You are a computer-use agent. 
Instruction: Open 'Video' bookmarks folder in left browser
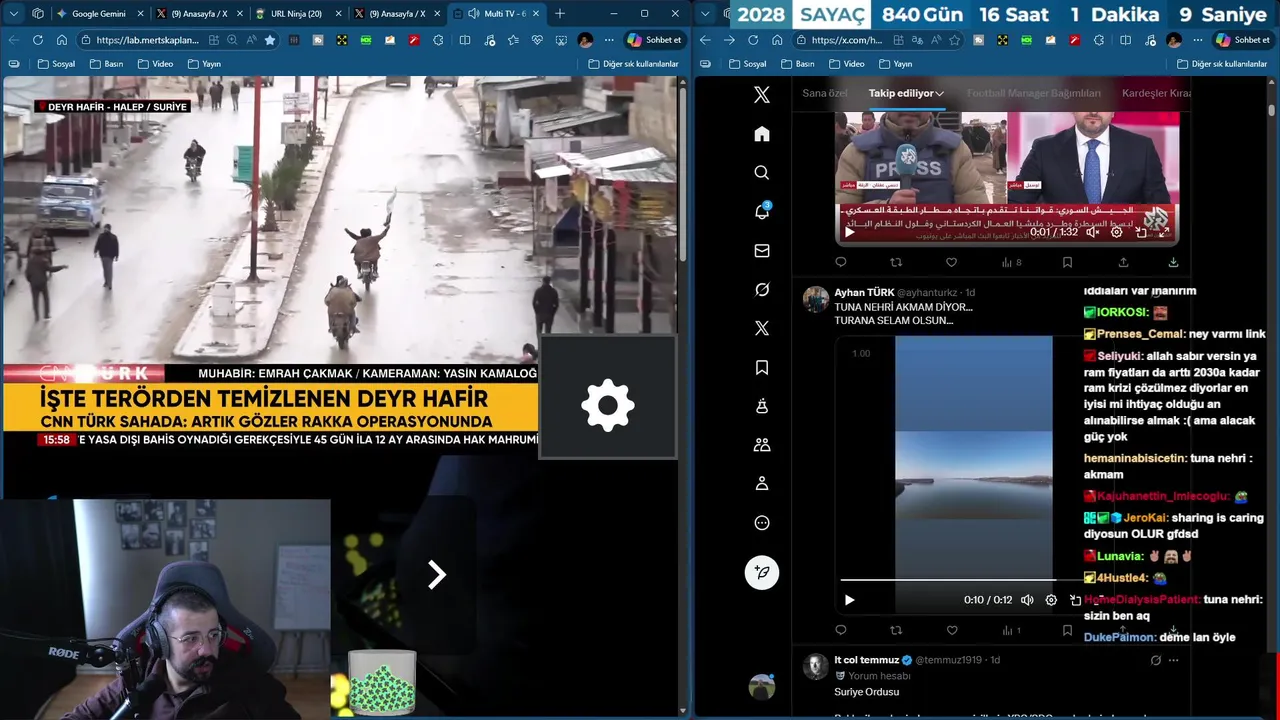click(x=155, y=64)
